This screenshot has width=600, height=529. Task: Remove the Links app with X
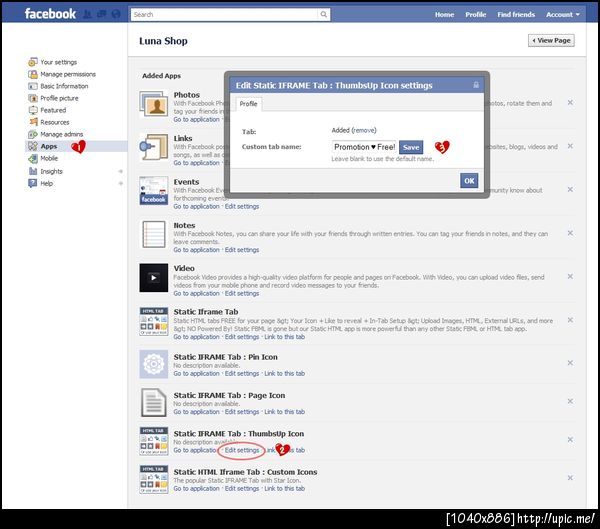click(x=570, y=146)
